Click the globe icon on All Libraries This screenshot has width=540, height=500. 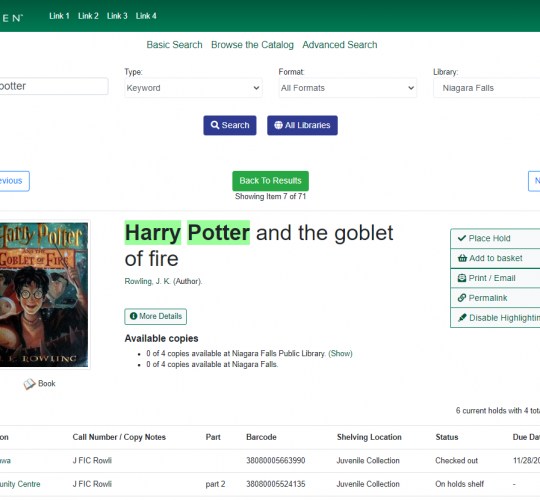[x=278, y=125]
